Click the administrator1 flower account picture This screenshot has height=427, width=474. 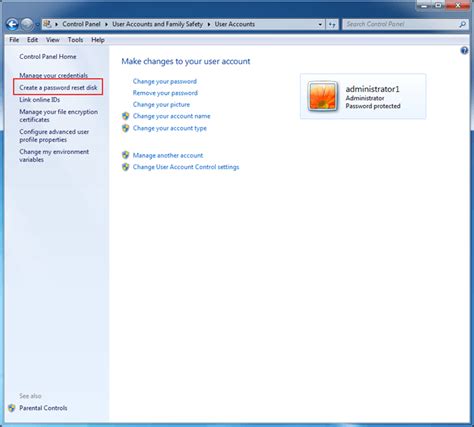322,96
